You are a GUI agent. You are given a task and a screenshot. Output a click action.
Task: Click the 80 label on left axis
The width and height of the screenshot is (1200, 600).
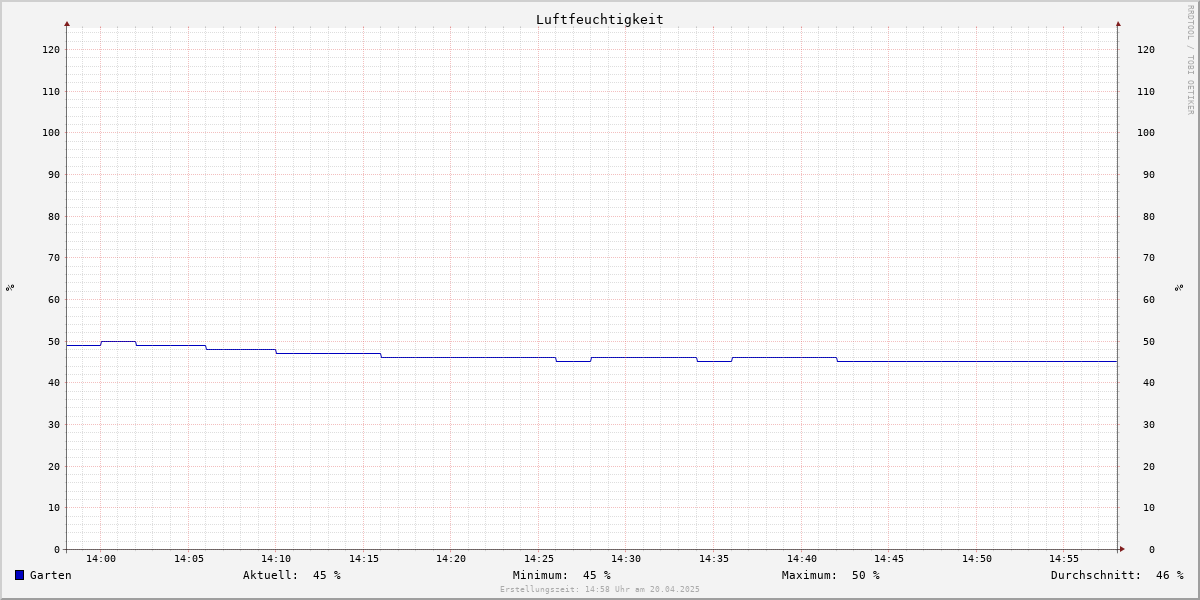[x=54, y=217]
